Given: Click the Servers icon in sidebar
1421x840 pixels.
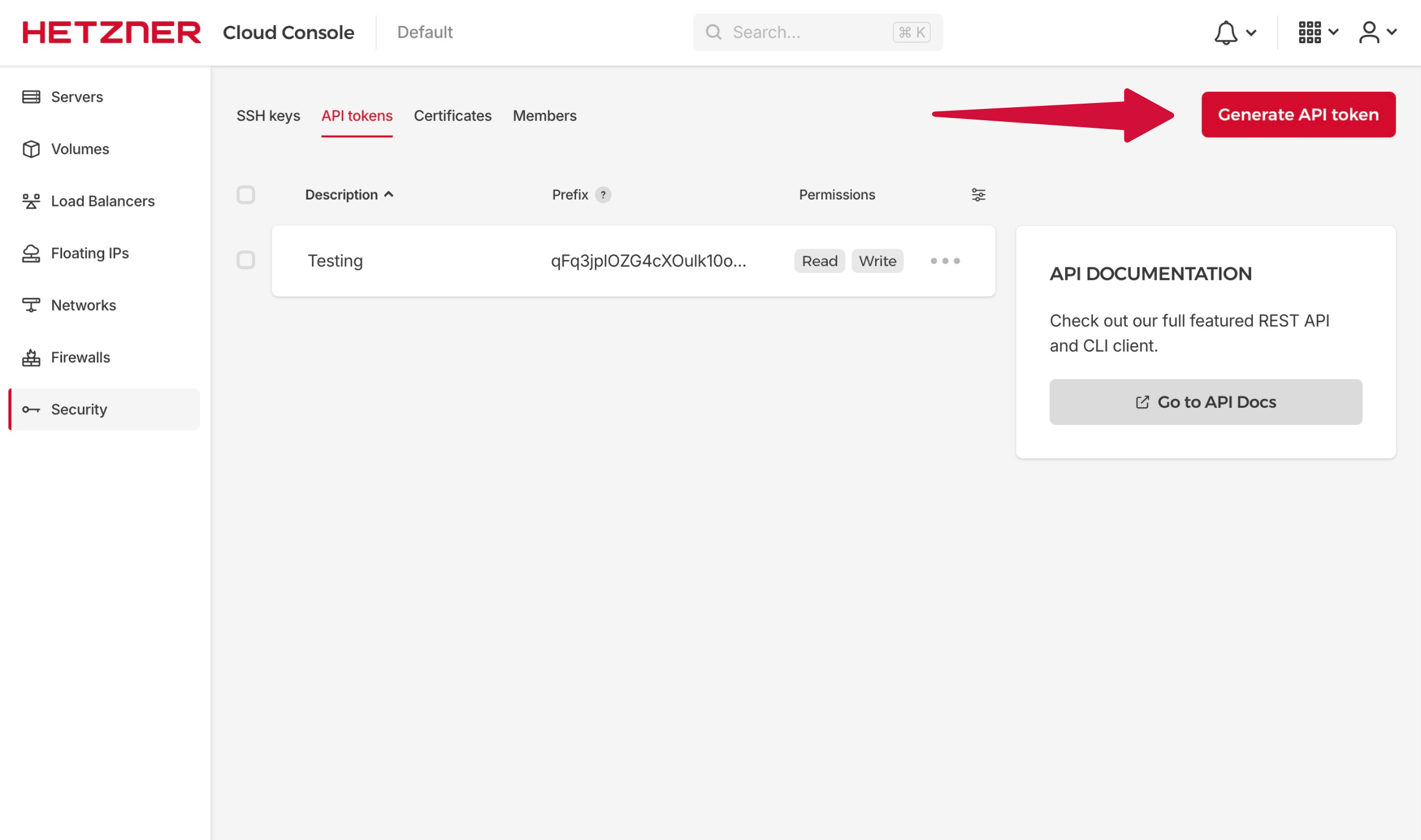Looking at the screenshot, I should pos(31,96).
